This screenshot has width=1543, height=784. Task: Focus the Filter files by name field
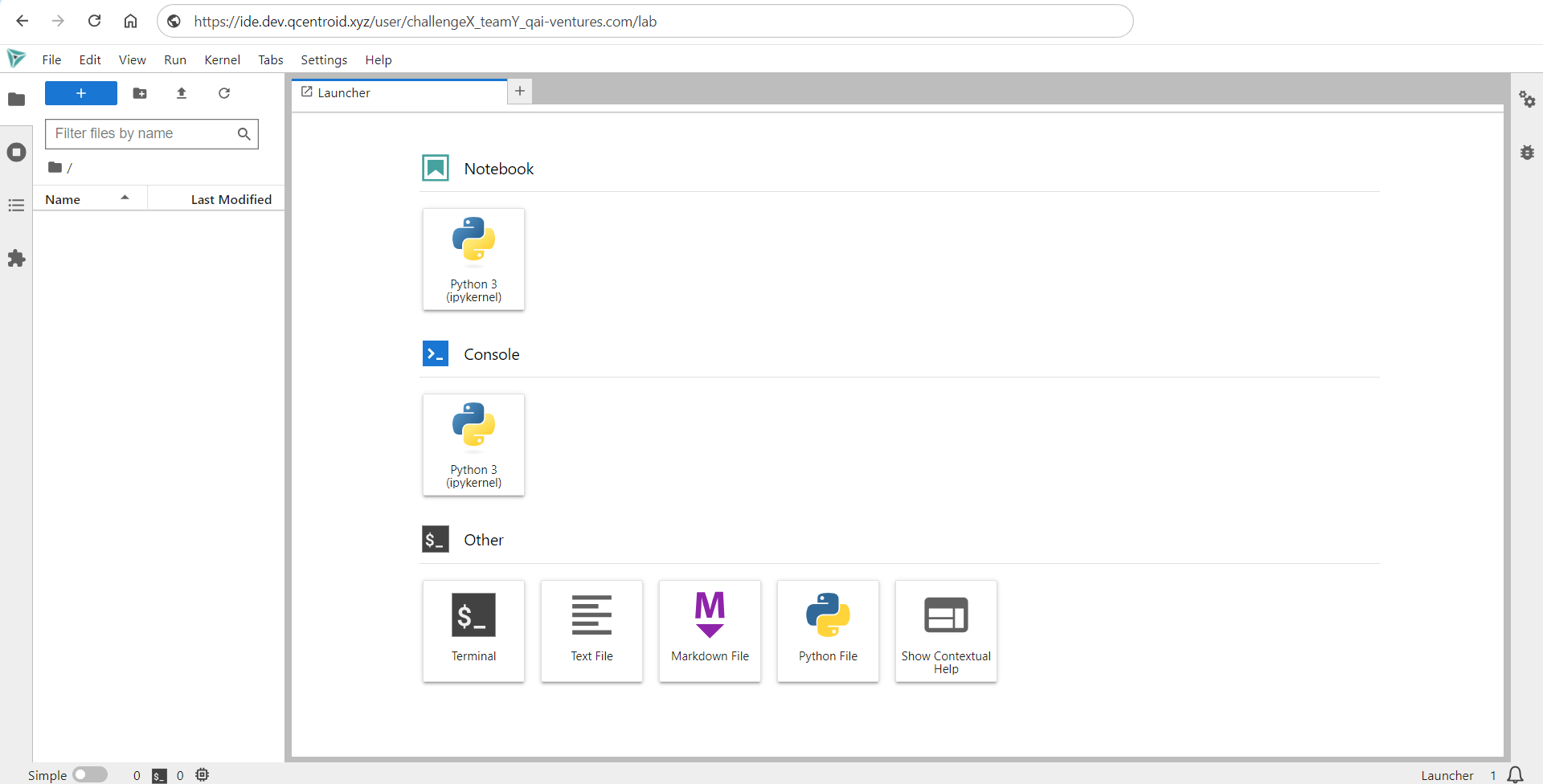click(x=143, y=133)
